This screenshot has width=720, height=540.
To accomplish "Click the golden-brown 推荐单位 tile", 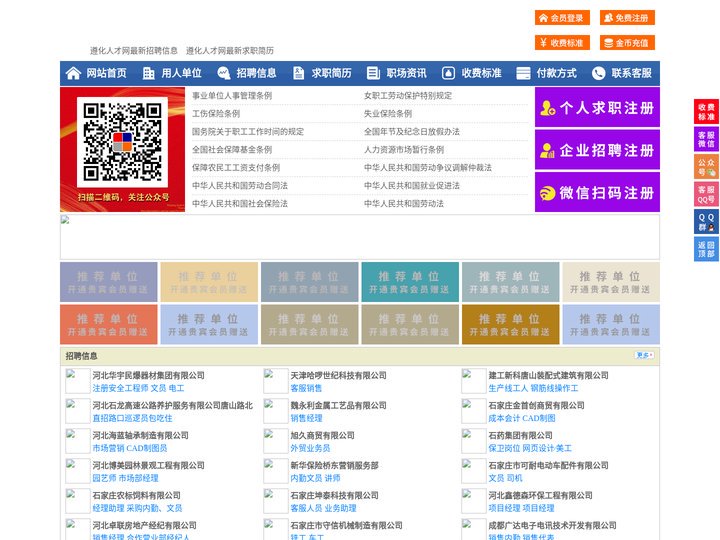I will 511,324.
